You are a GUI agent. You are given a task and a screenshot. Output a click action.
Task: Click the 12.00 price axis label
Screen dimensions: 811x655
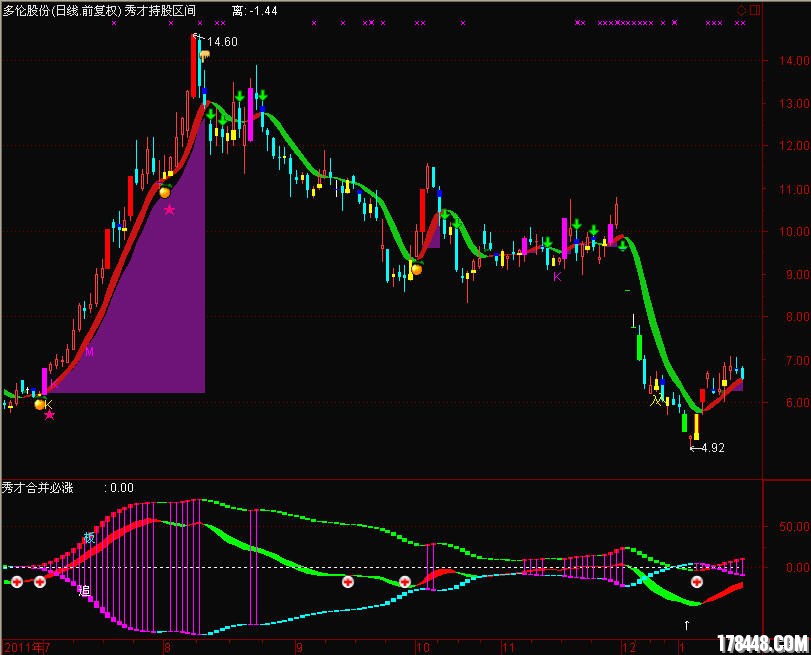(794, 146)
